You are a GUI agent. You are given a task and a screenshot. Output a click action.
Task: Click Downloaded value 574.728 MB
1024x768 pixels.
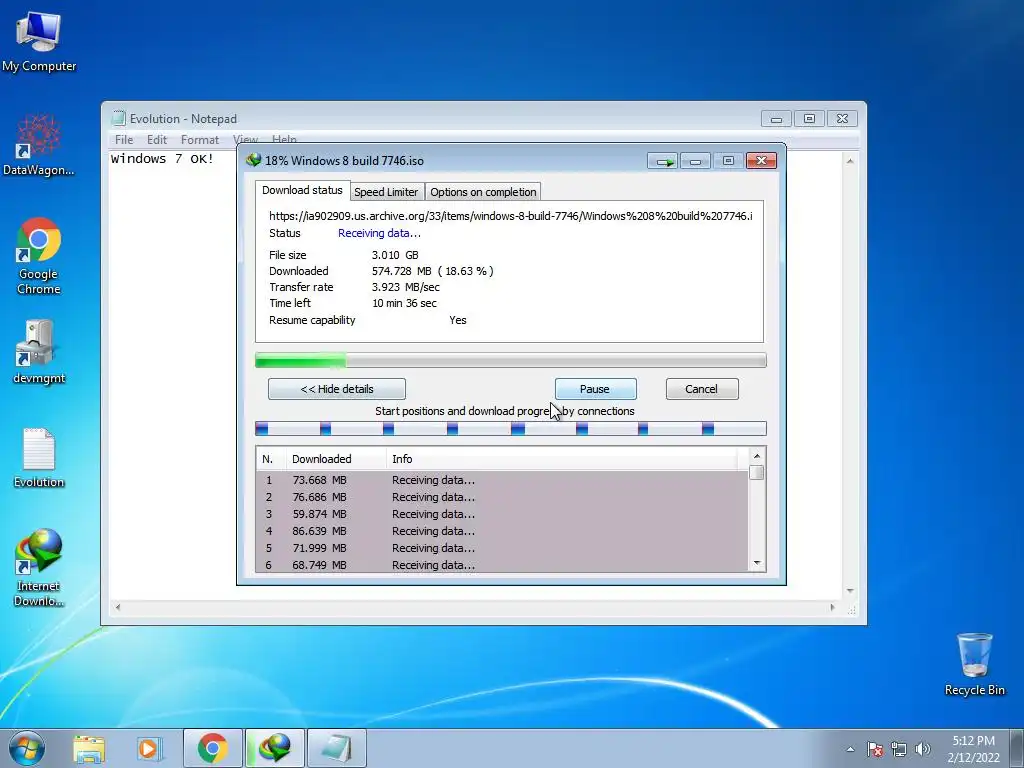[x=432, y=271]
